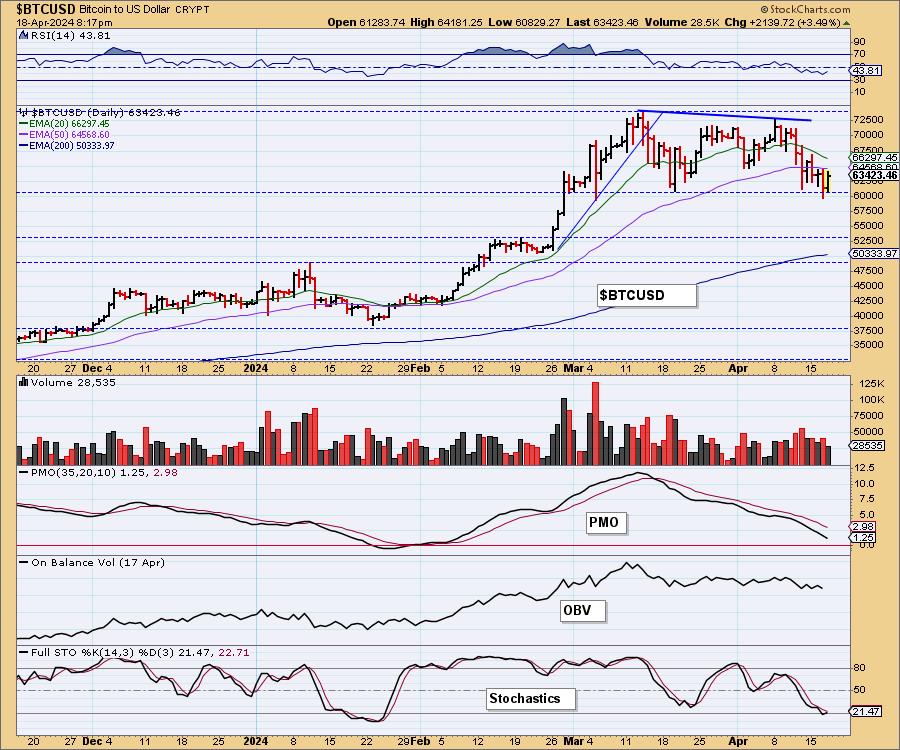Click the PMO(35,20,10) 1.25, 2.98 panel label
The width and height of the screenshot is (900, 750).
pyautogui.click(x=103, y=472)
